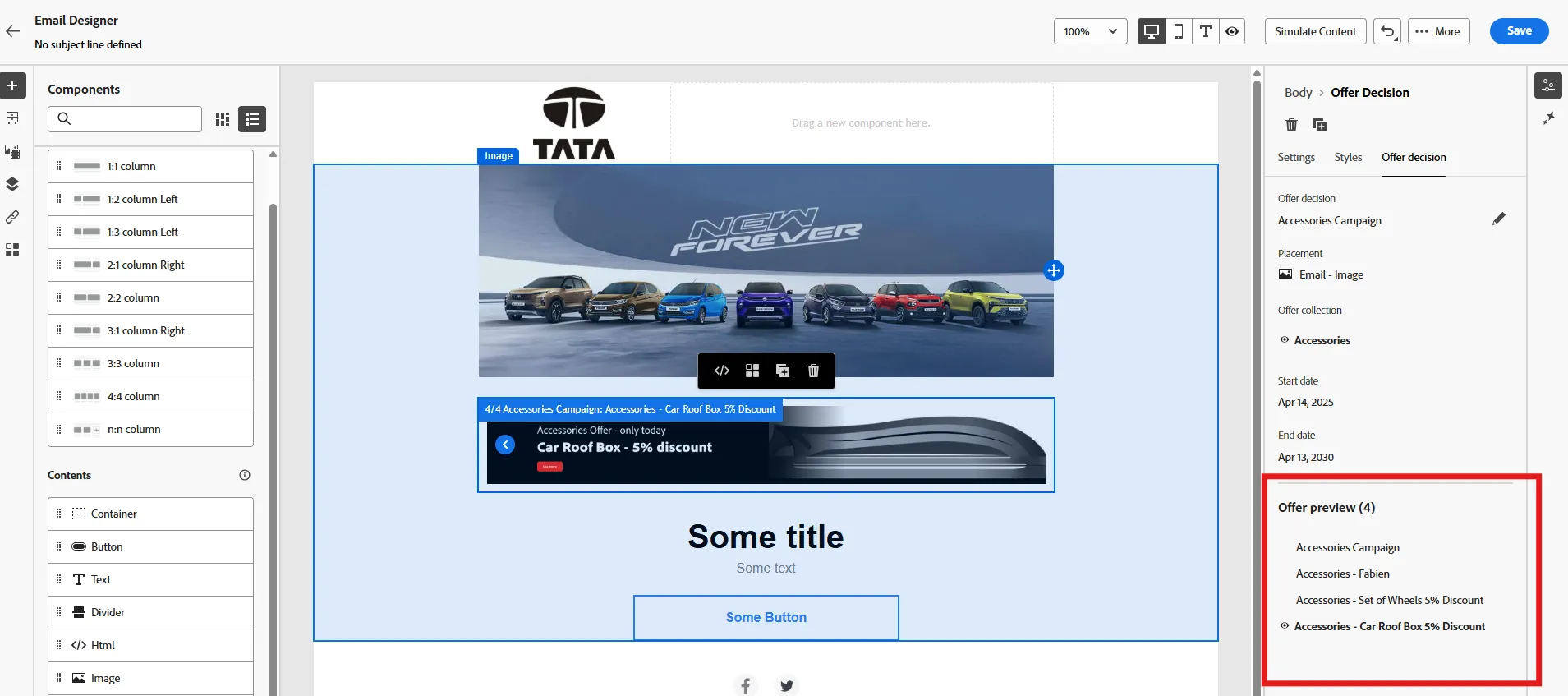Open the links icon in left sidebar

[x=12, y=217]
